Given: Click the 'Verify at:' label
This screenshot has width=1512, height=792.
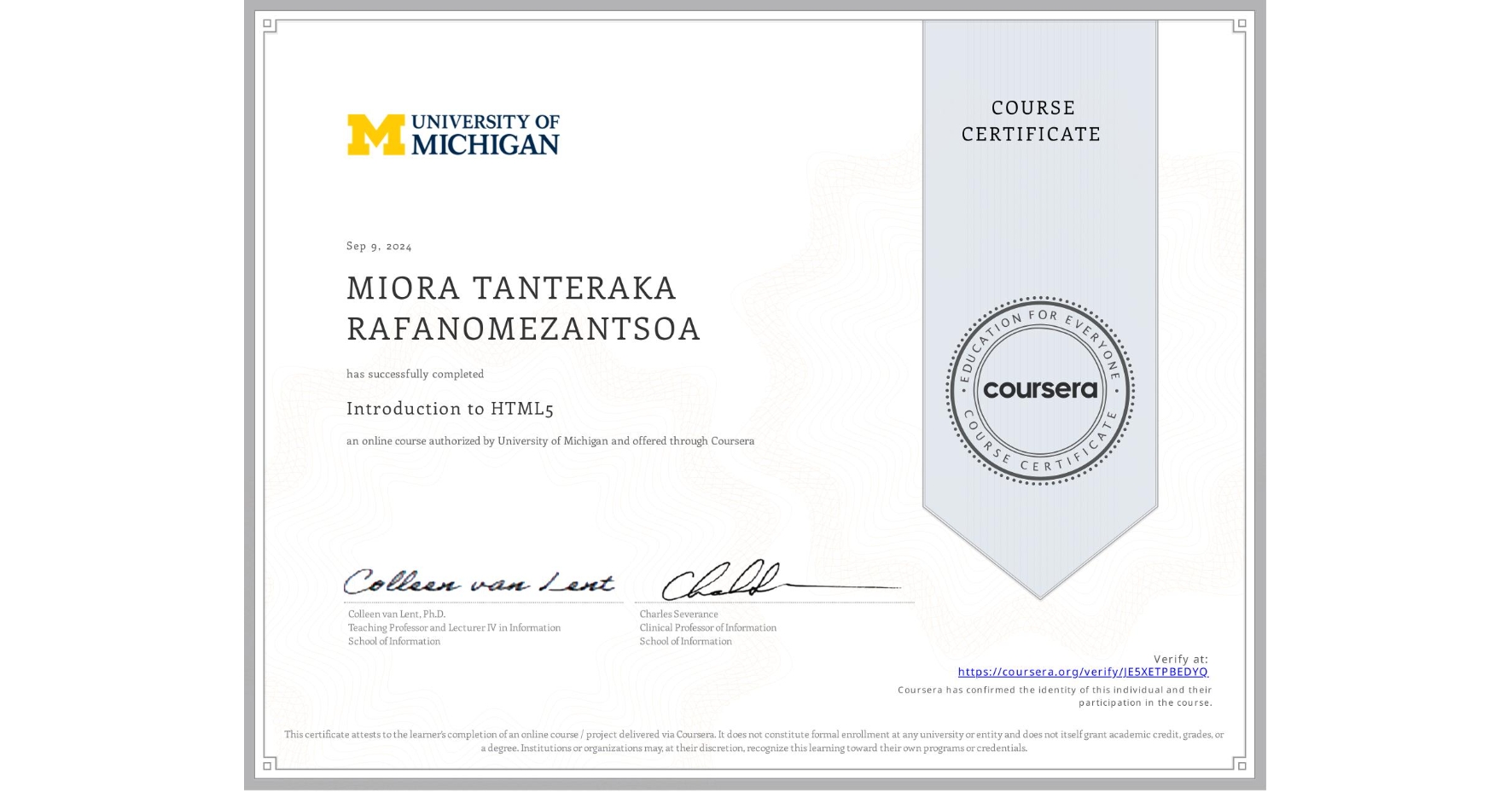Looking at the screenshot, I should (1181, 659).
